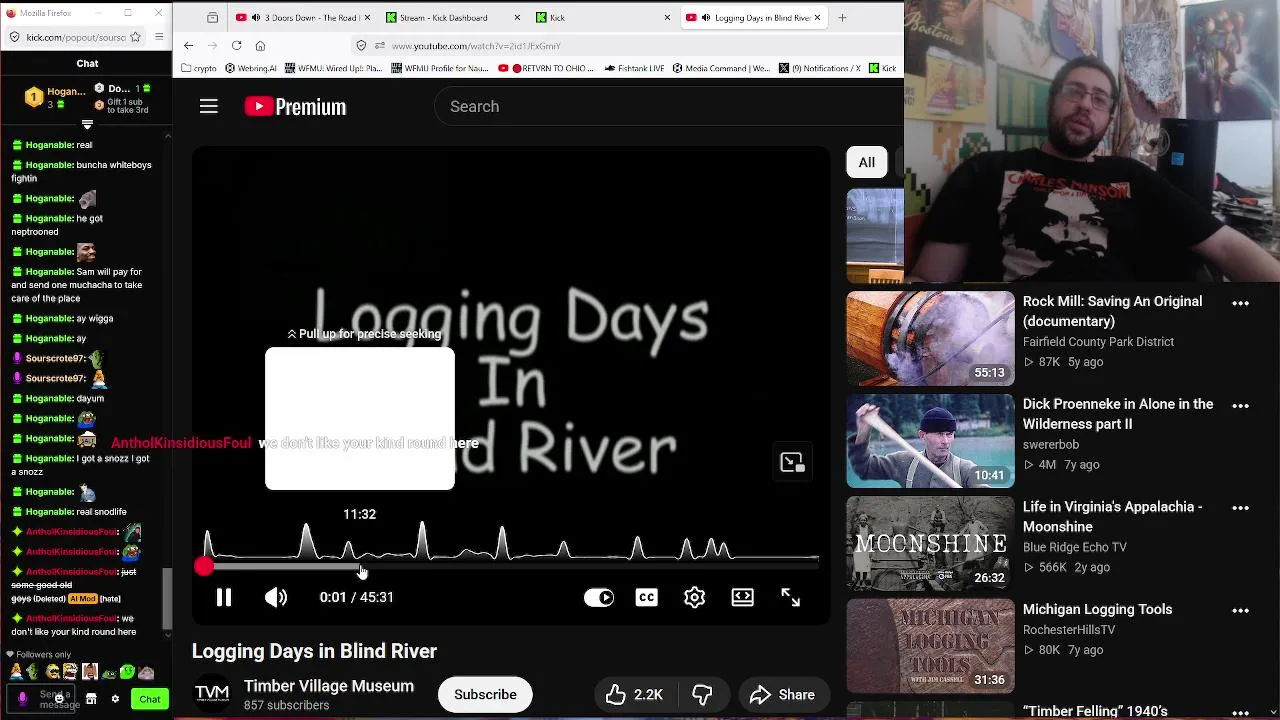This screenshot has height=720, width=1280.
Task: Switch to the 3 Doors Down browser tab
Action: (x=302, y=17)
